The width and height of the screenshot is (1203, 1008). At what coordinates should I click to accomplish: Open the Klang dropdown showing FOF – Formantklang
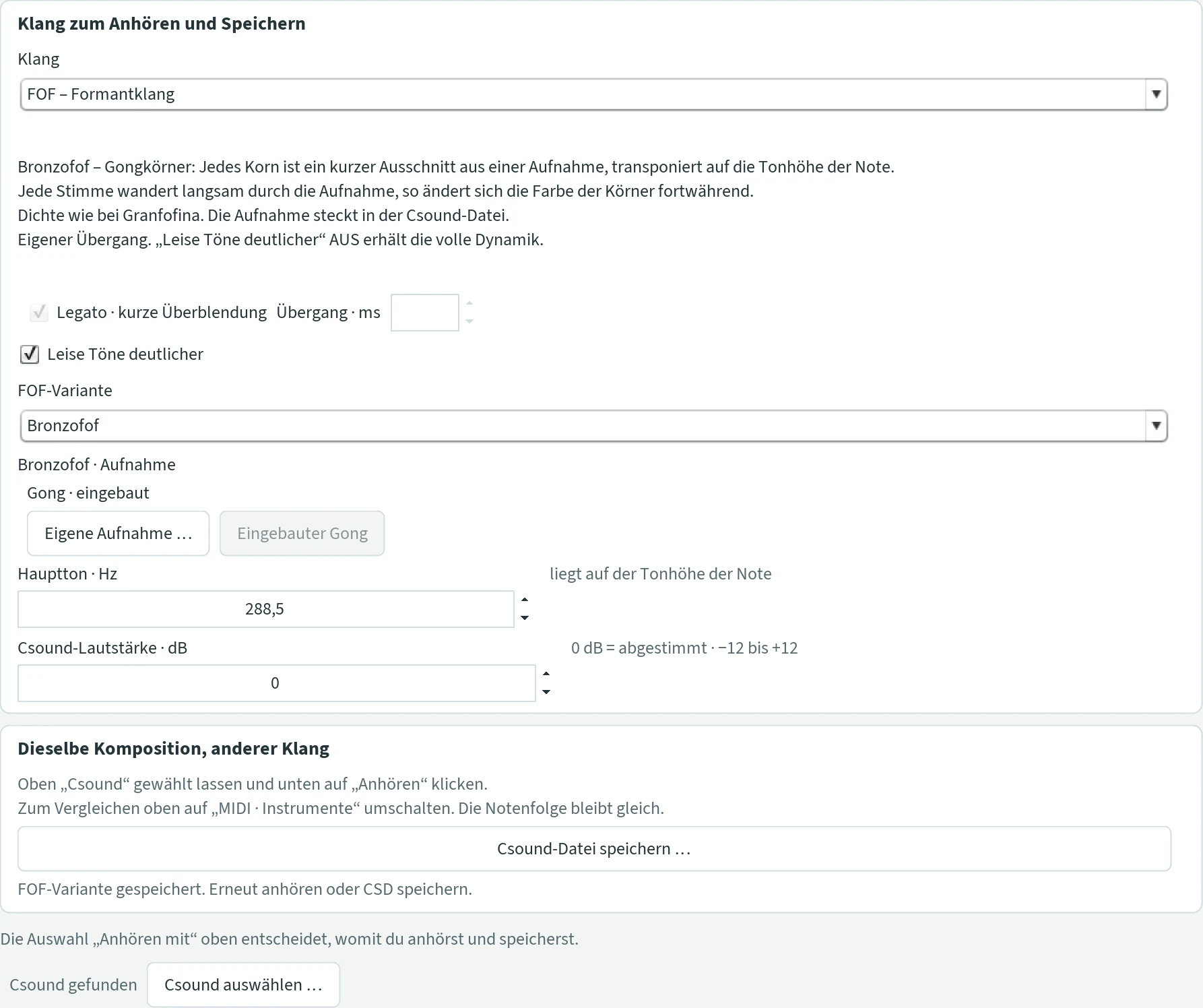593,94
